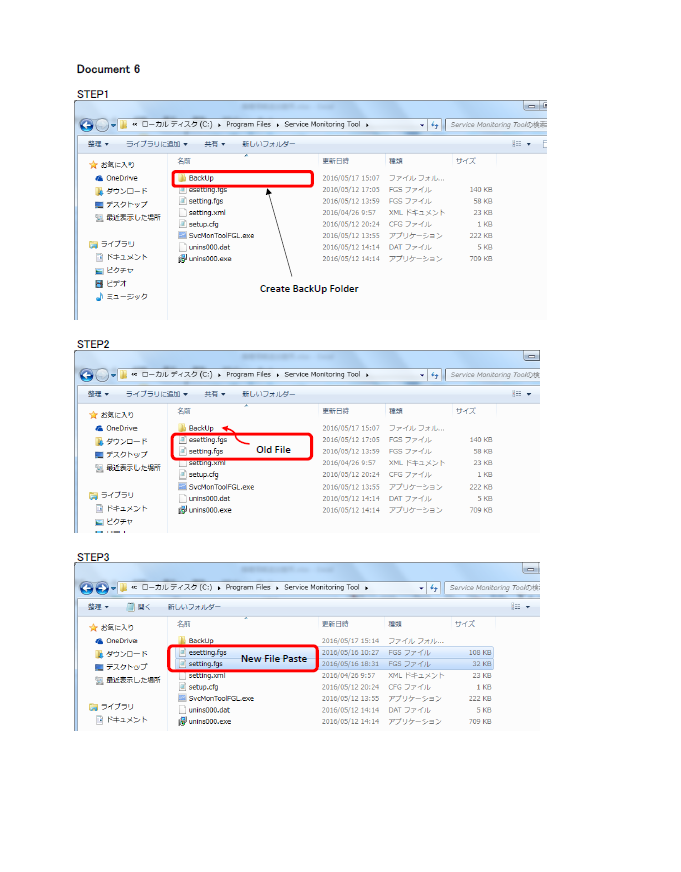Click 新しいフォルダー button in STEP2 toolbar
Image resolution: width=681 pixels, height=872 pixels.
[269, 394]
